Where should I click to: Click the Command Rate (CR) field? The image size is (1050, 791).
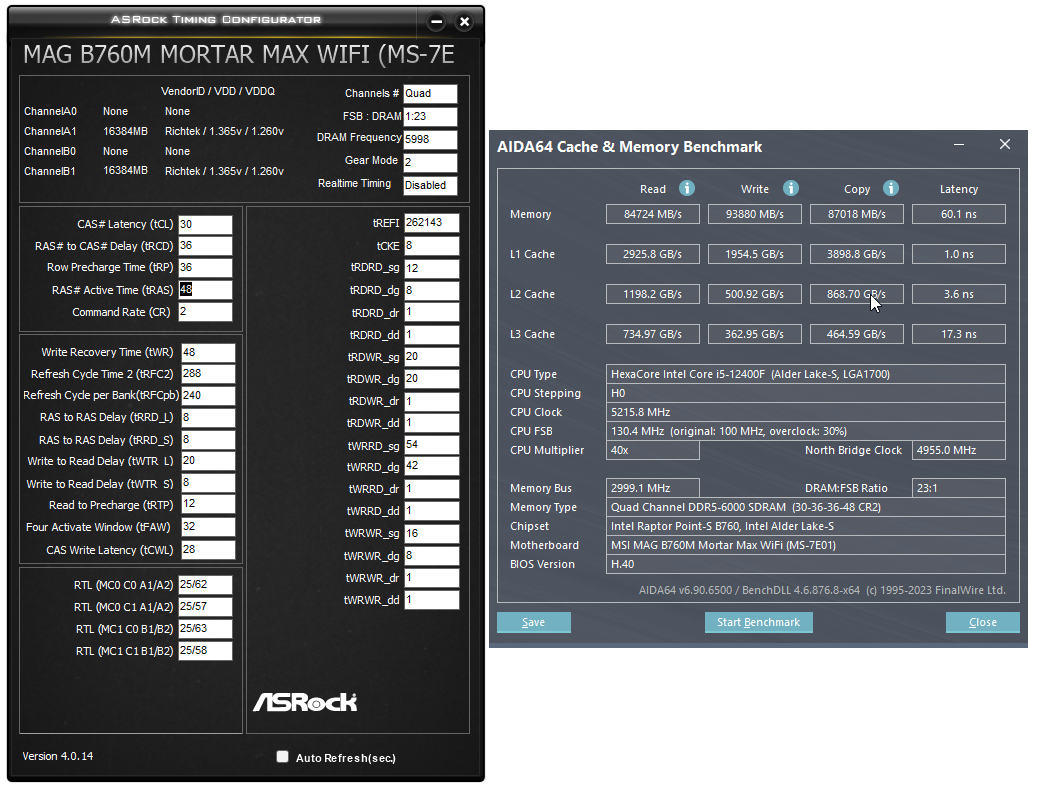205,311
